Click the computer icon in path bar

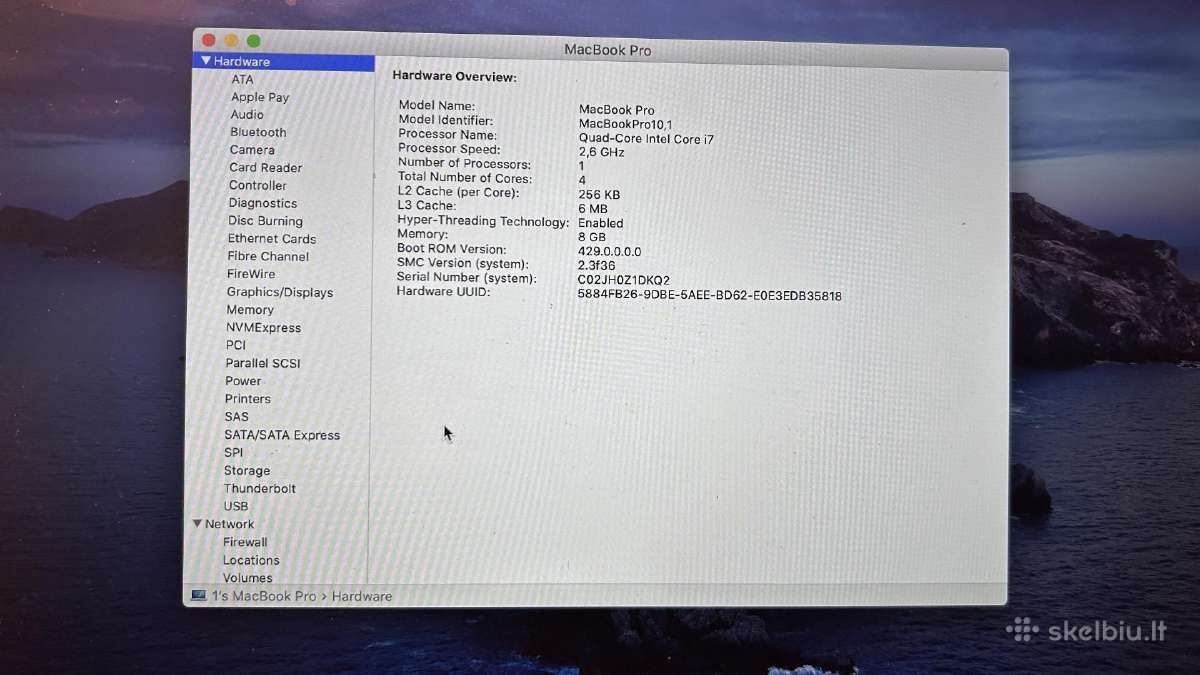click(x=198, y=595)
